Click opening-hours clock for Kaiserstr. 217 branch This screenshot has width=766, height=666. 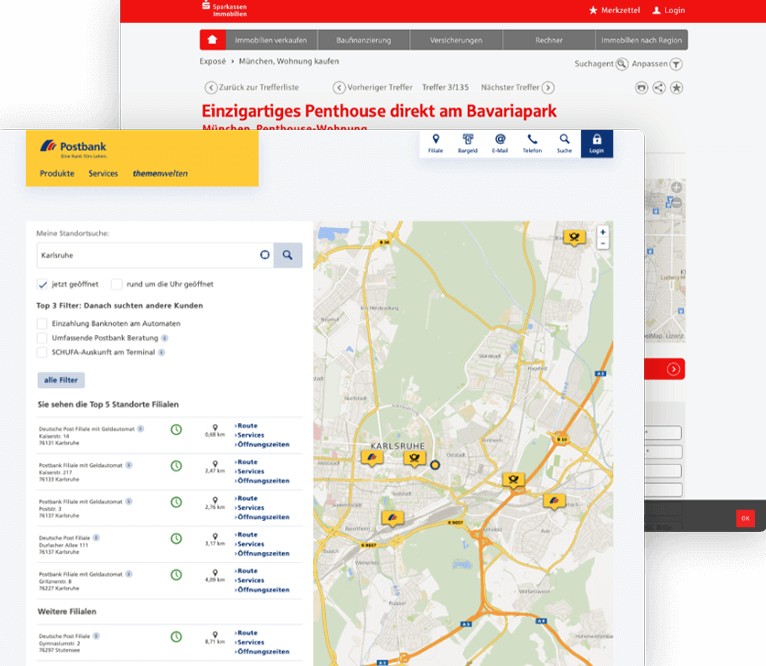click(176, 466)
